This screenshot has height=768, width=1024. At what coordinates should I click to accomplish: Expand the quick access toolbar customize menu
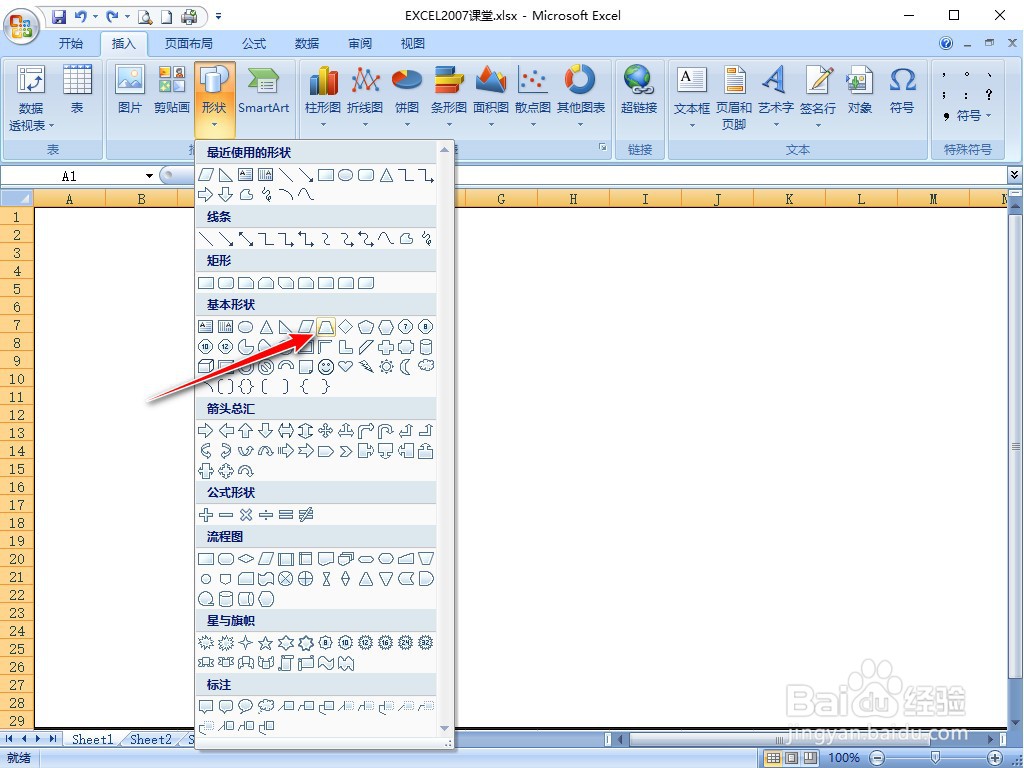pyautogui.click(x=218, y=16)
